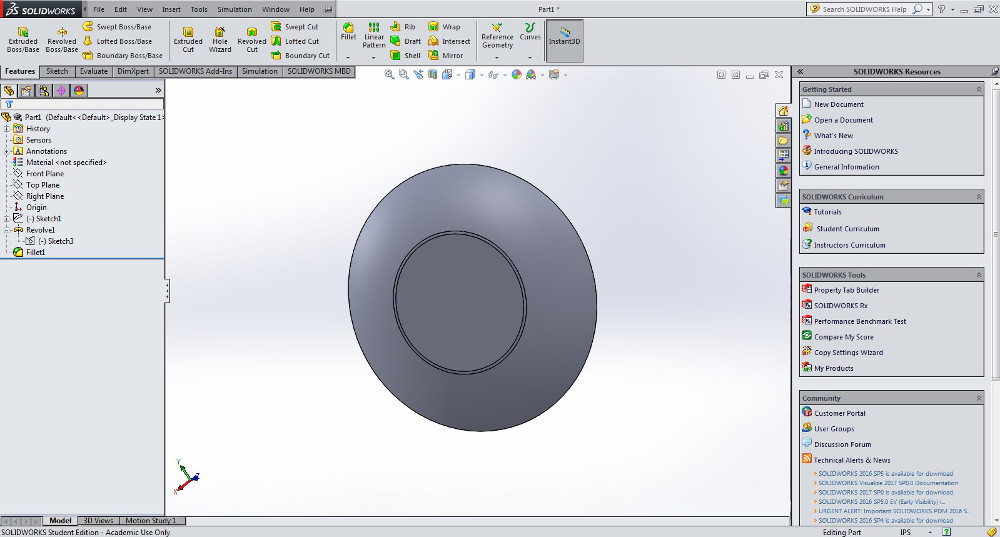1000x537 pixels.
Task: Click the Search SOLIDWORKS Help field
Action: tap(865, 9)
